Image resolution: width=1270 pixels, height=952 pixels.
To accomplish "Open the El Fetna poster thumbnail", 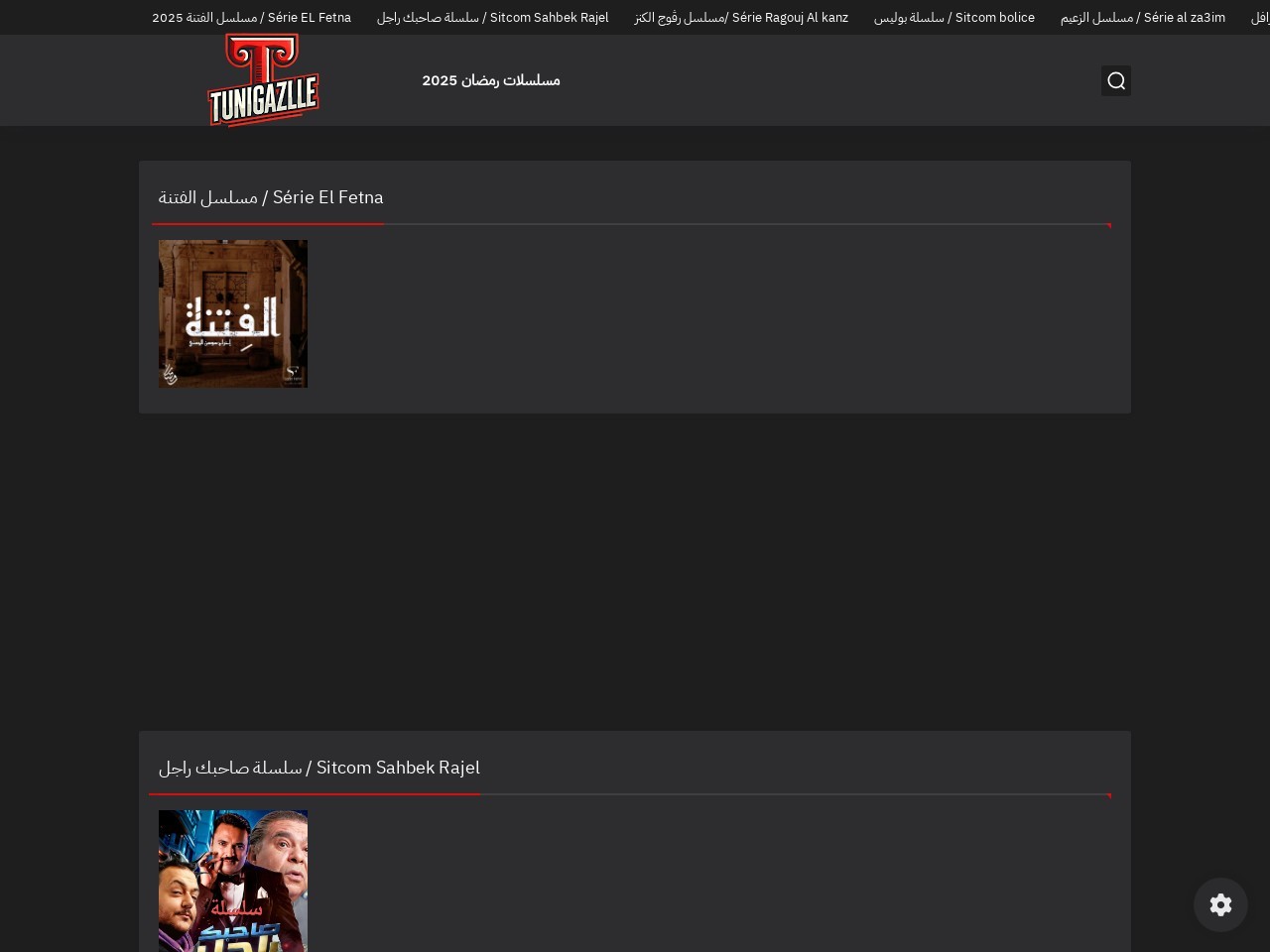I will (x=233, y=313).
